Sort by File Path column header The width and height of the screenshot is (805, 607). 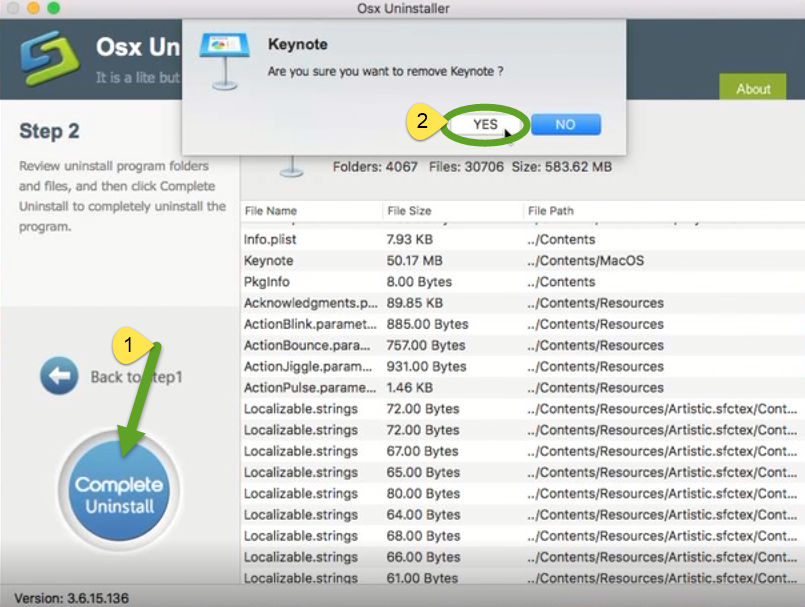click(x=551, y=211)
